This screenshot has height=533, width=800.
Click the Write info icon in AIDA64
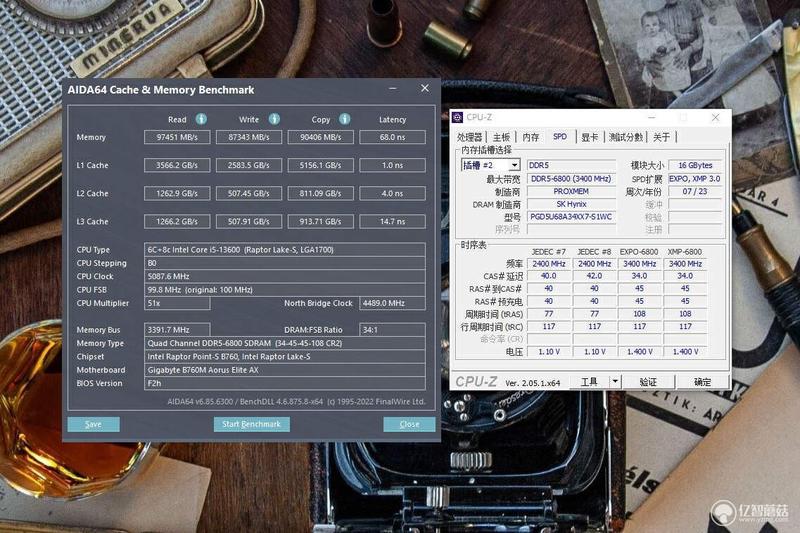click(274, 119)
